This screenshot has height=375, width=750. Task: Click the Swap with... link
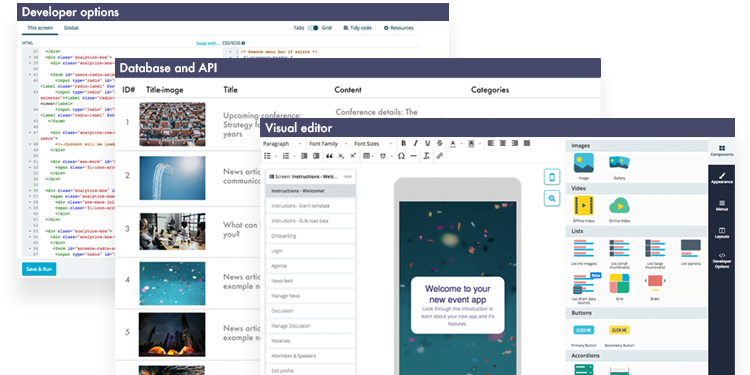(208, 43)
